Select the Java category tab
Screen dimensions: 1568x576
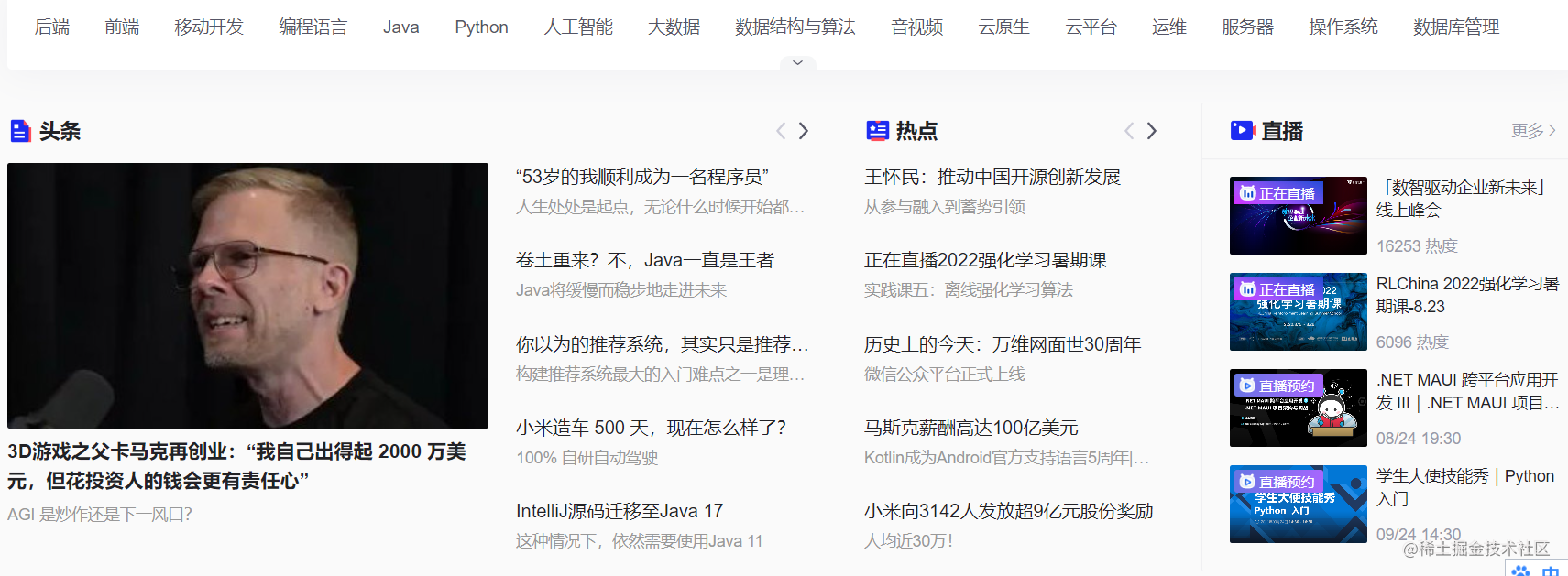401,27
